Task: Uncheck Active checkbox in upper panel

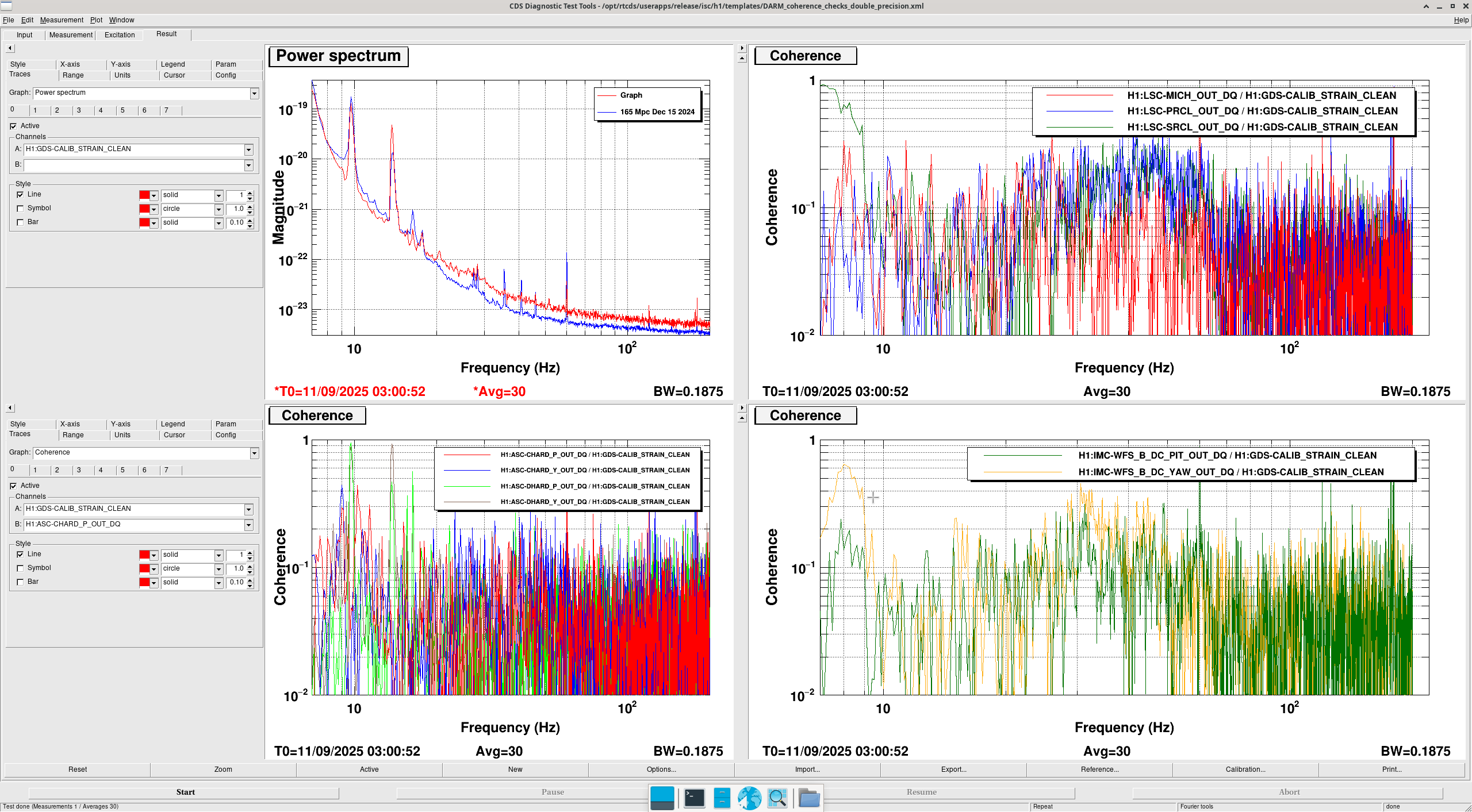Action: 13,126
